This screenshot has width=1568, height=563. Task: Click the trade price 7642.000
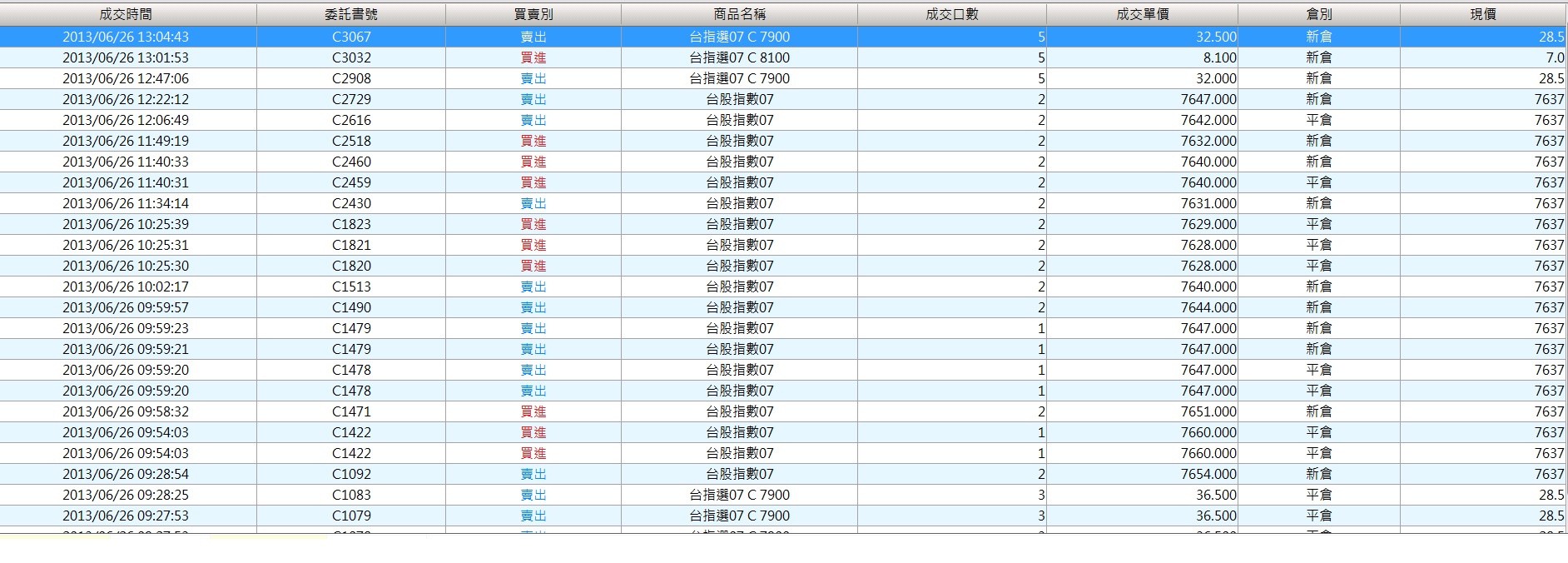click(1208, 120)
